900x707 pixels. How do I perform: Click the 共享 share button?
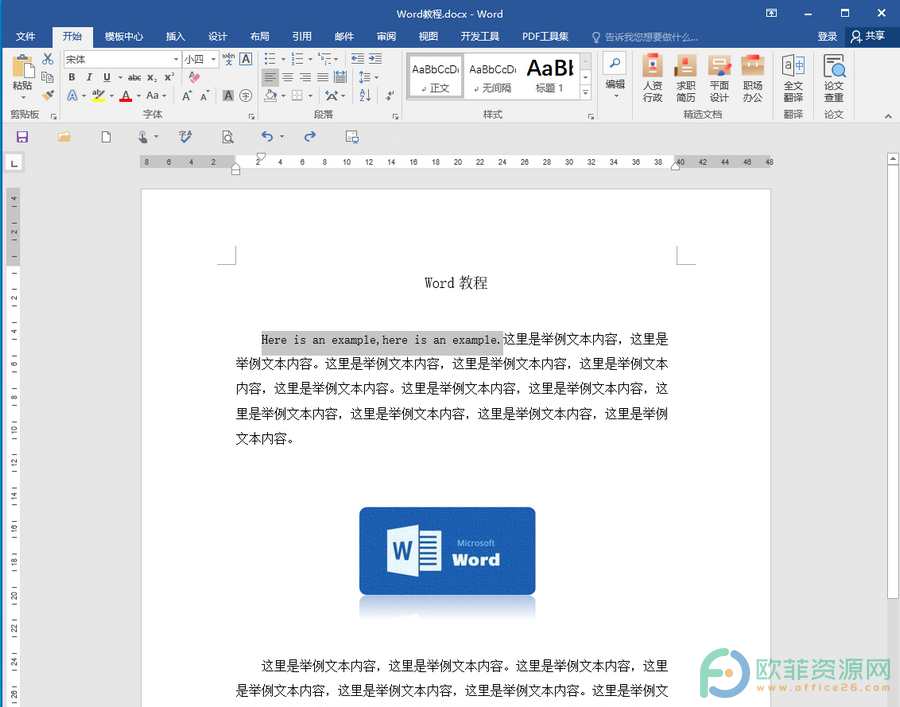tap(868, 37)
